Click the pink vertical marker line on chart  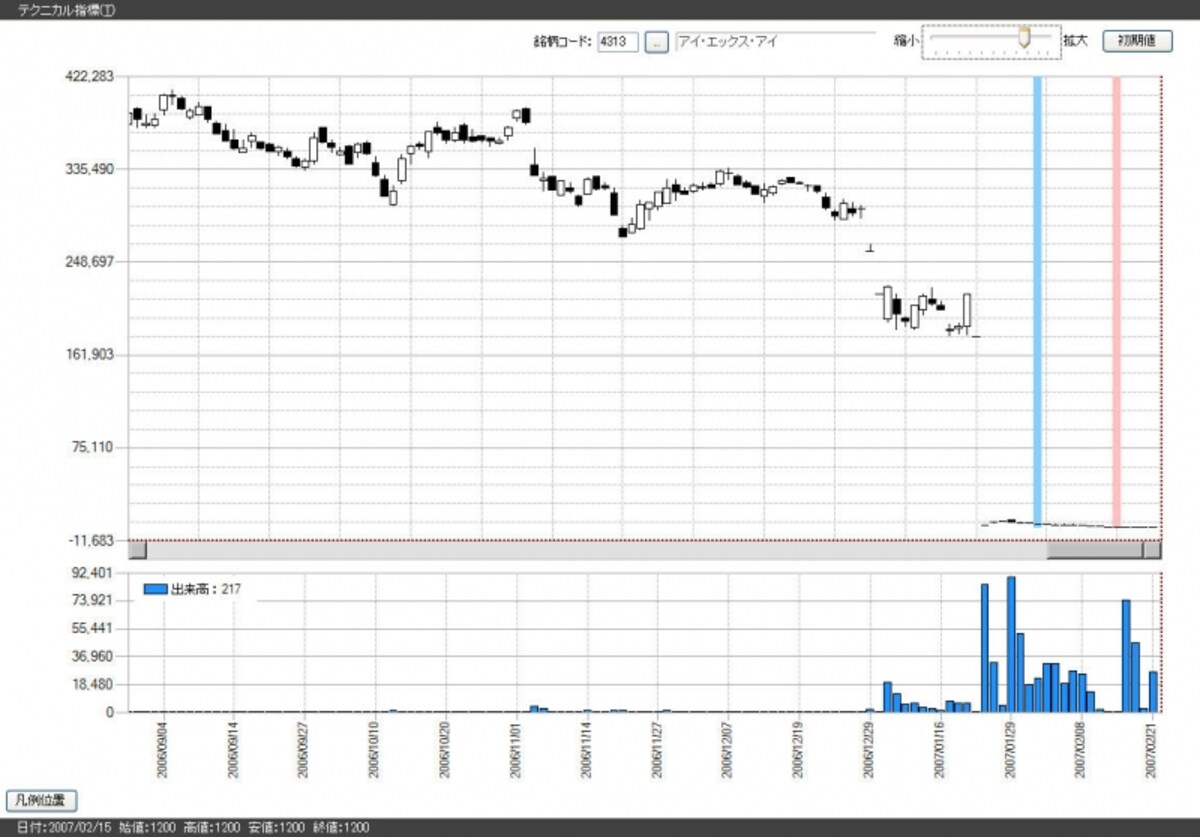pyautogui.click(x=1117, y=300)
